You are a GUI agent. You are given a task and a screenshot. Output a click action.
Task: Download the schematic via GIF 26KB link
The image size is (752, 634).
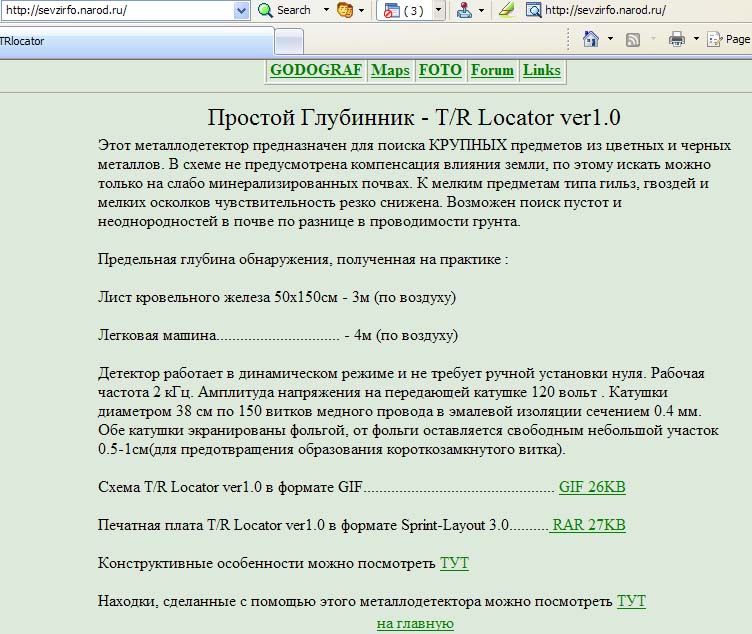(592, 487)
